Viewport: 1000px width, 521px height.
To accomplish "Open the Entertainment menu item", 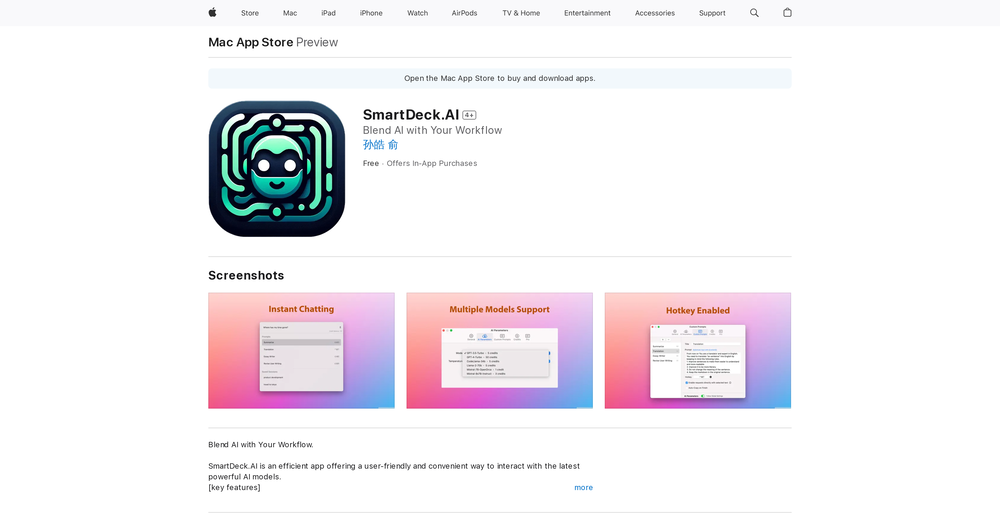I will (x=587, y=13).
